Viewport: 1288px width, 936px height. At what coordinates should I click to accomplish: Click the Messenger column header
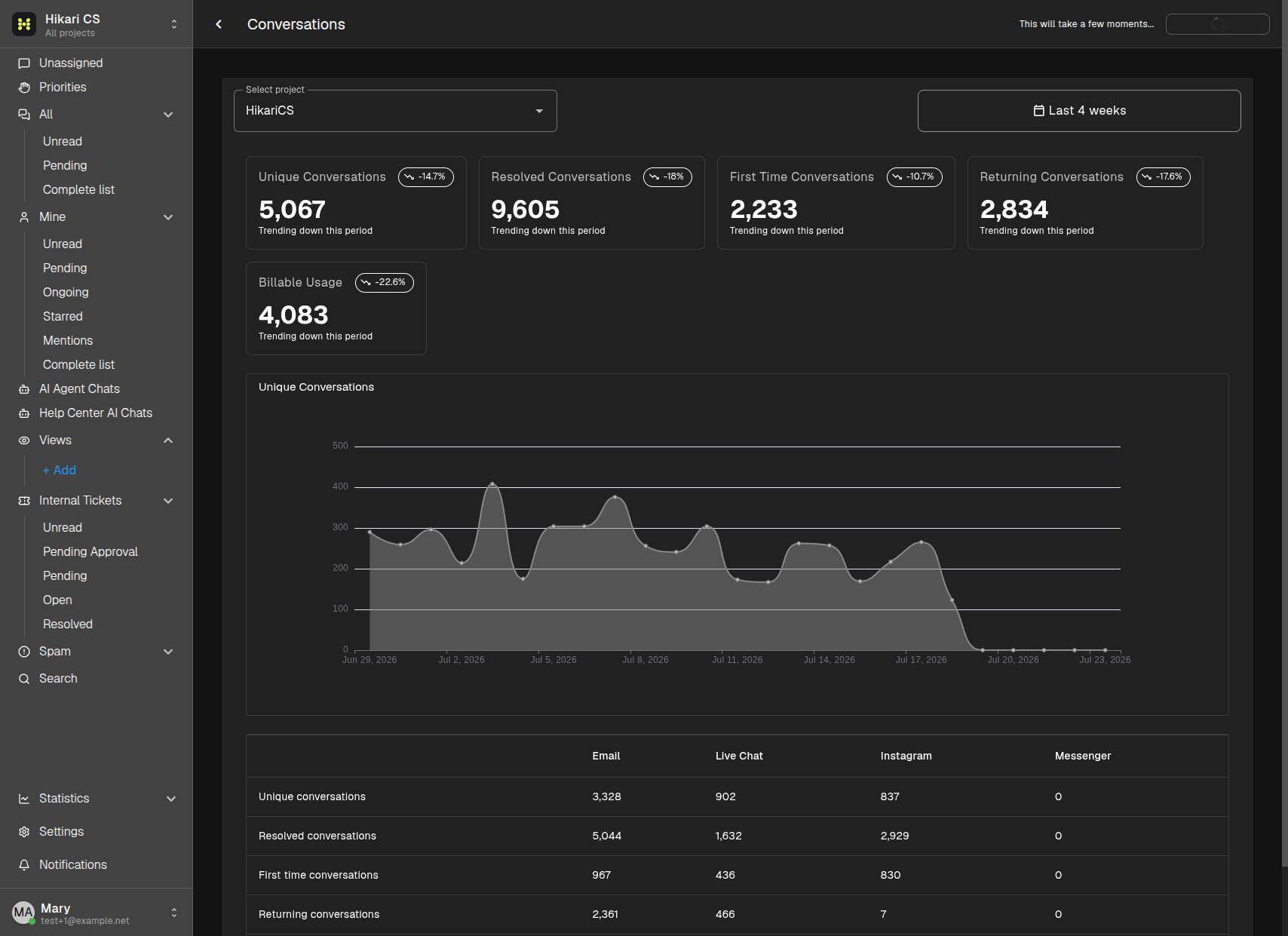click(x=1083, y=756)
